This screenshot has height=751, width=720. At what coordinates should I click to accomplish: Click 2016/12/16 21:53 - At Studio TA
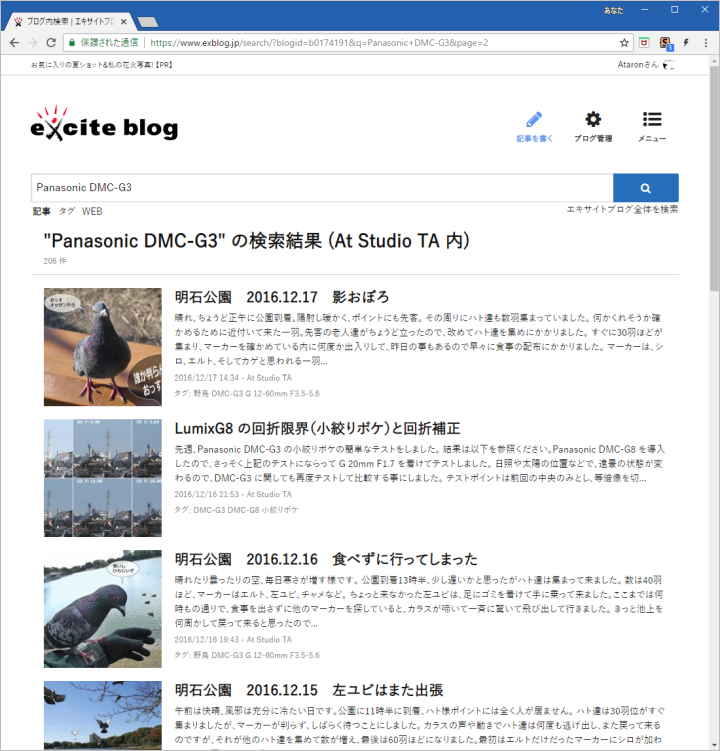tap(233, 494)
